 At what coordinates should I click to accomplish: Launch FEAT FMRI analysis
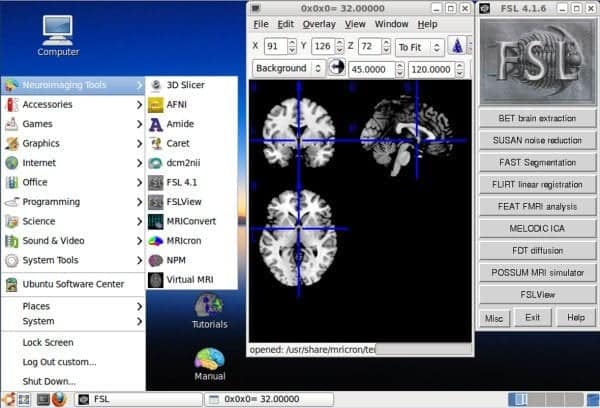click(537, 207)
